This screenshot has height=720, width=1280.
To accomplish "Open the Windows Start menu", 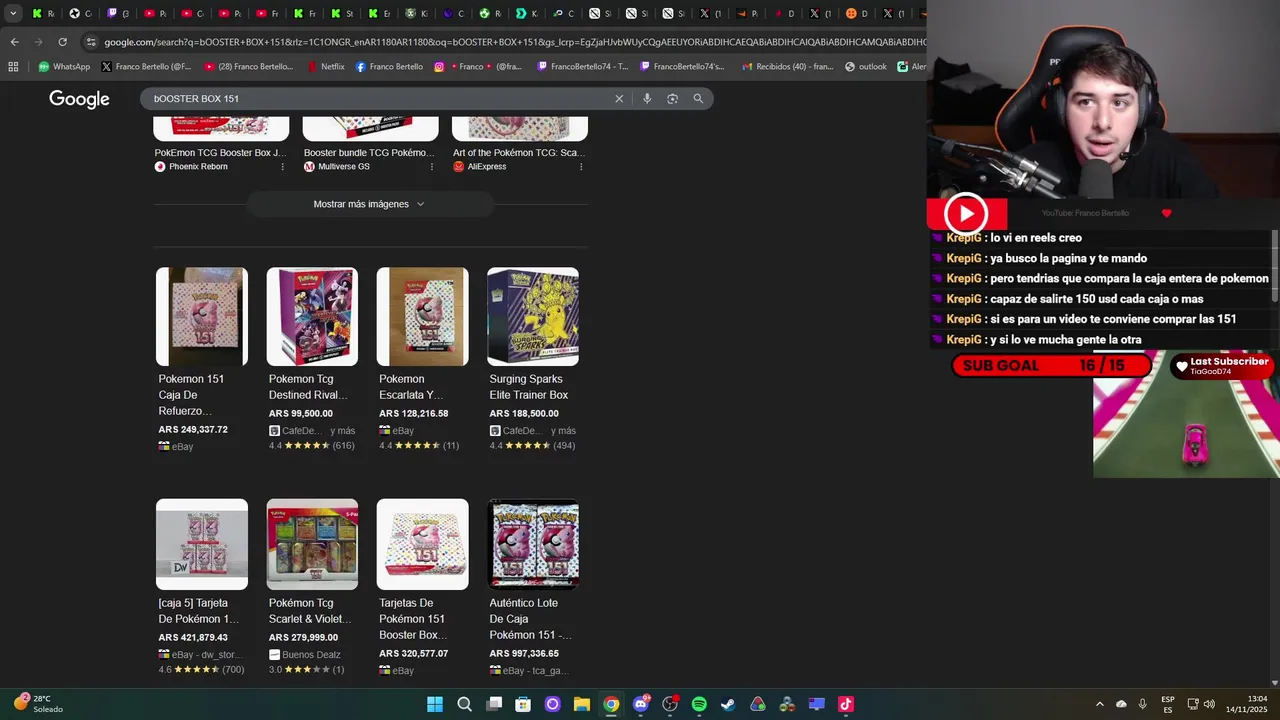I will point(435,704).
